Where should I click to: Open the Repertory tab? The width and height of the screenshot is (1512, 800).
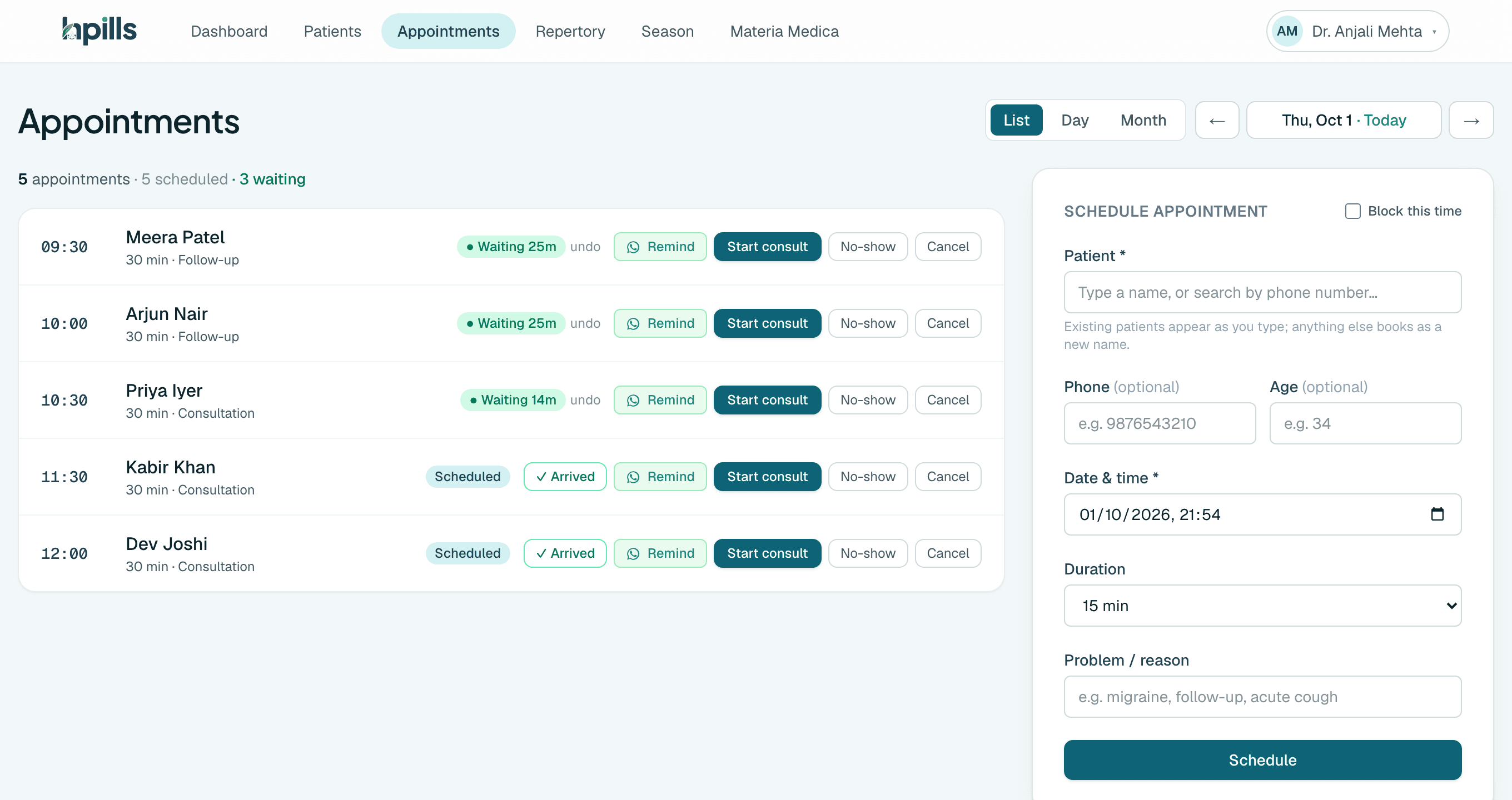[570, 31]
